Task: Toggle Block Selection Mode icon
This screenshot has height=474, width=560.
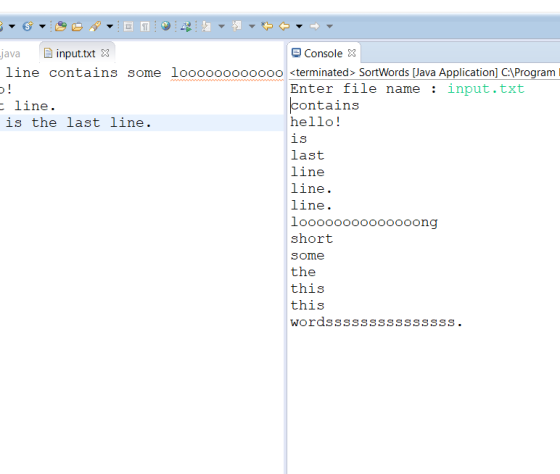Action: click(129, 26)
